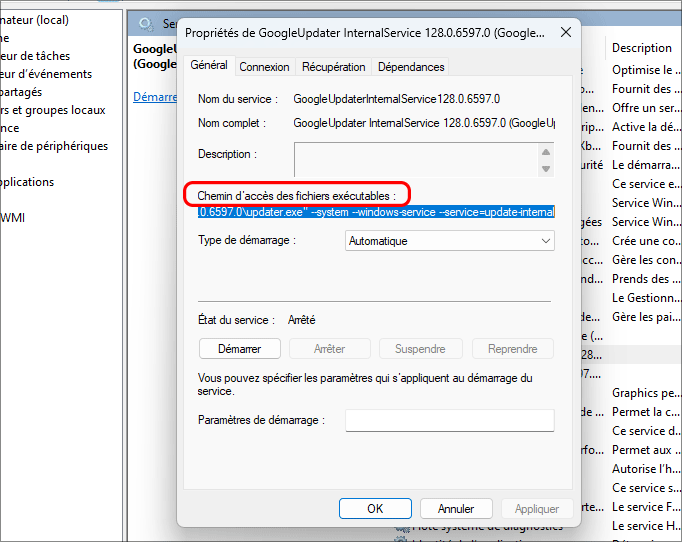Focus the Paramètres de démarrage input field
Viewport: 682px width, 542px height.
(449, 420)
